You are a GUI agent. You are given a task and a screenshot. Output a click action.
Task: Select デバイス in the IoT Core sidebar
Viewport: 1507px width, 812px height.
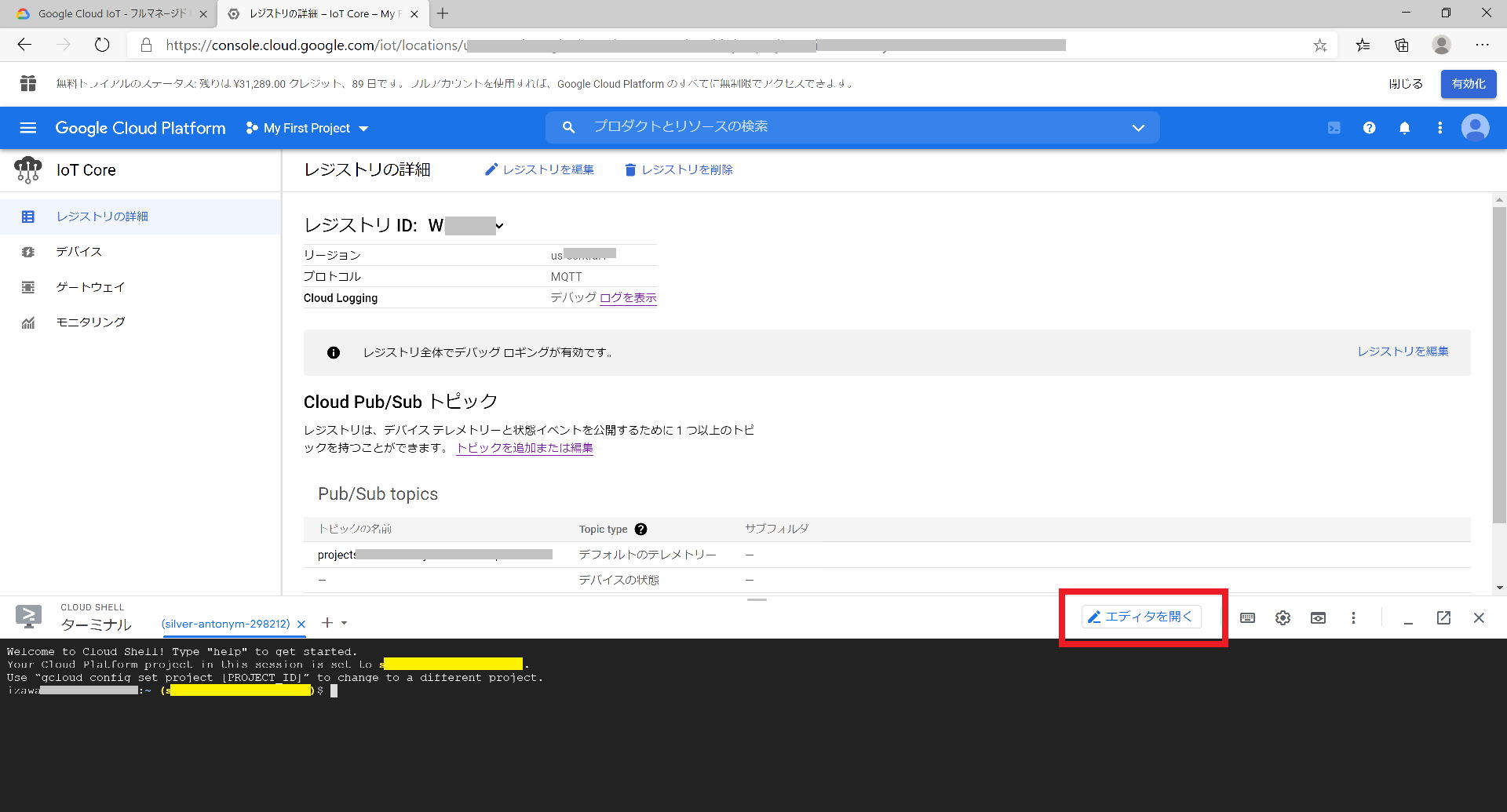tap(78, 251)
